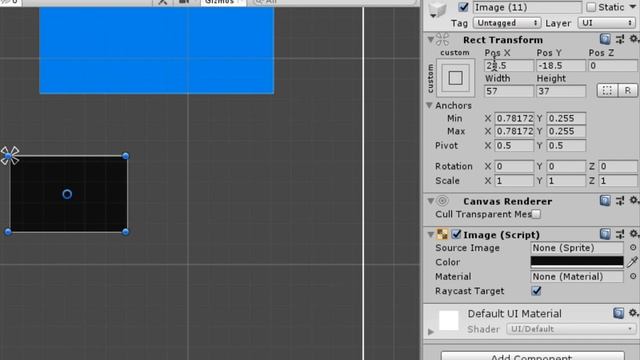The width and height of the screenshot is (640, 360).
Task: Toggle Image (11) active checkbox
Action: [x=463, y=7]
